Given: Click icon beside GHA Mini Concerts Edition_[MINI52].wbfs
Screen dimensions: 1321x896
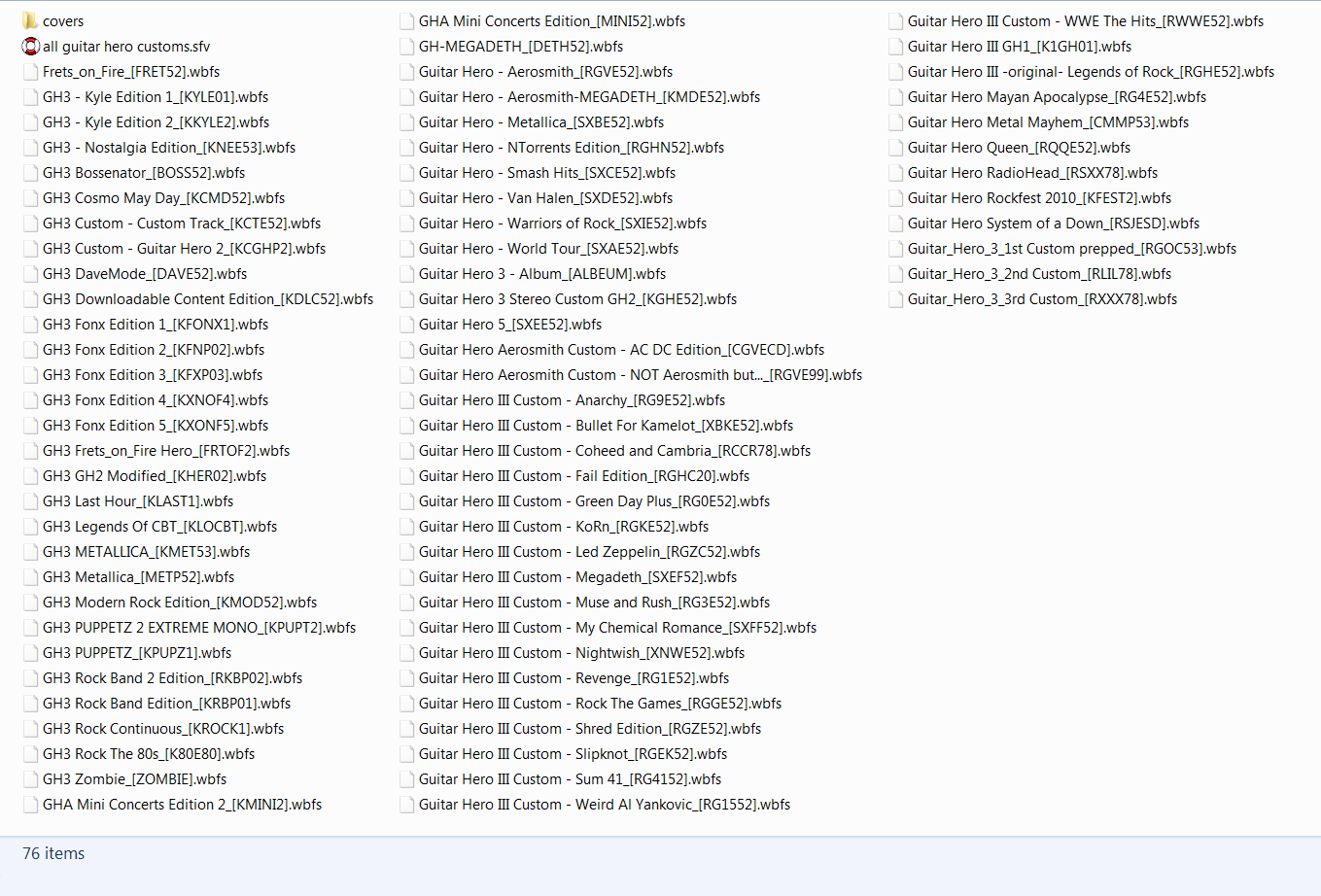Looking at the screenshot, I should tap(407, 20).
